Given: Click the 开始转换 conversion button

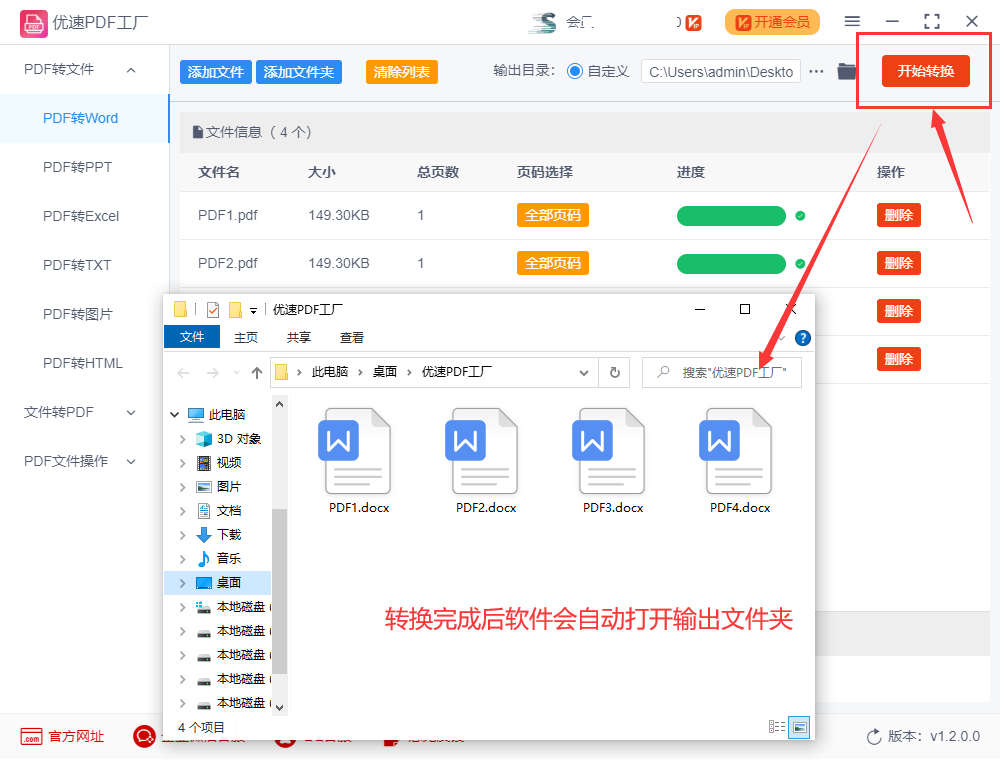Looking at the screenshot, I should point(924,71).
